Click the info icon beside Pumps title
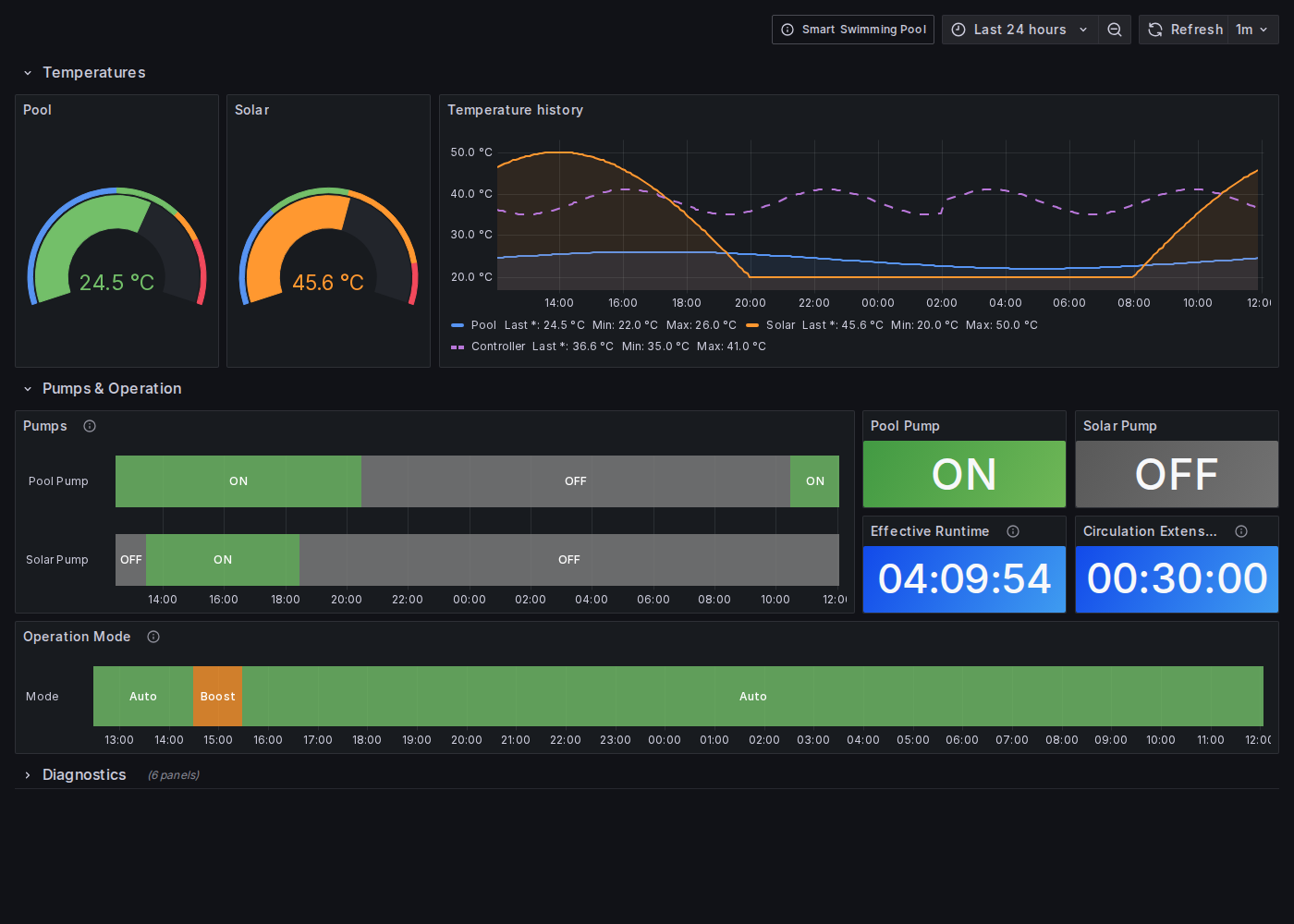This screenshot has height=924, width=1294. (90, 426)
